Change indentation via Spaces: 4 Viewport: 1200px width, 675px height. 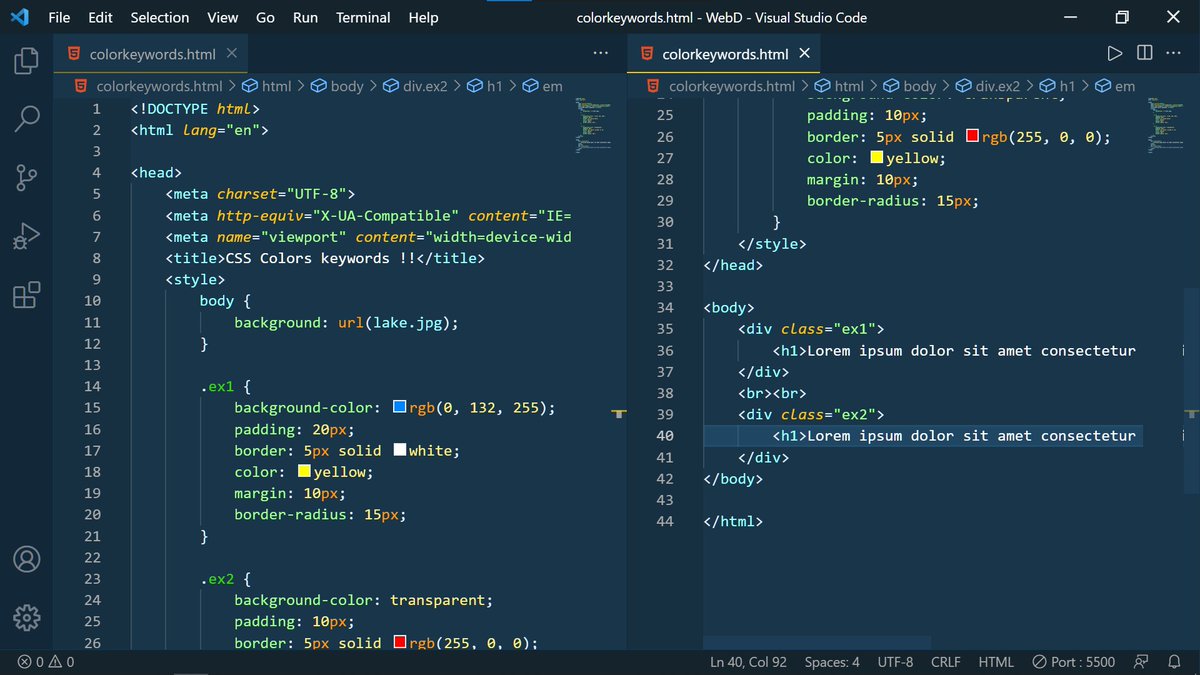click(x=832, y=662)
